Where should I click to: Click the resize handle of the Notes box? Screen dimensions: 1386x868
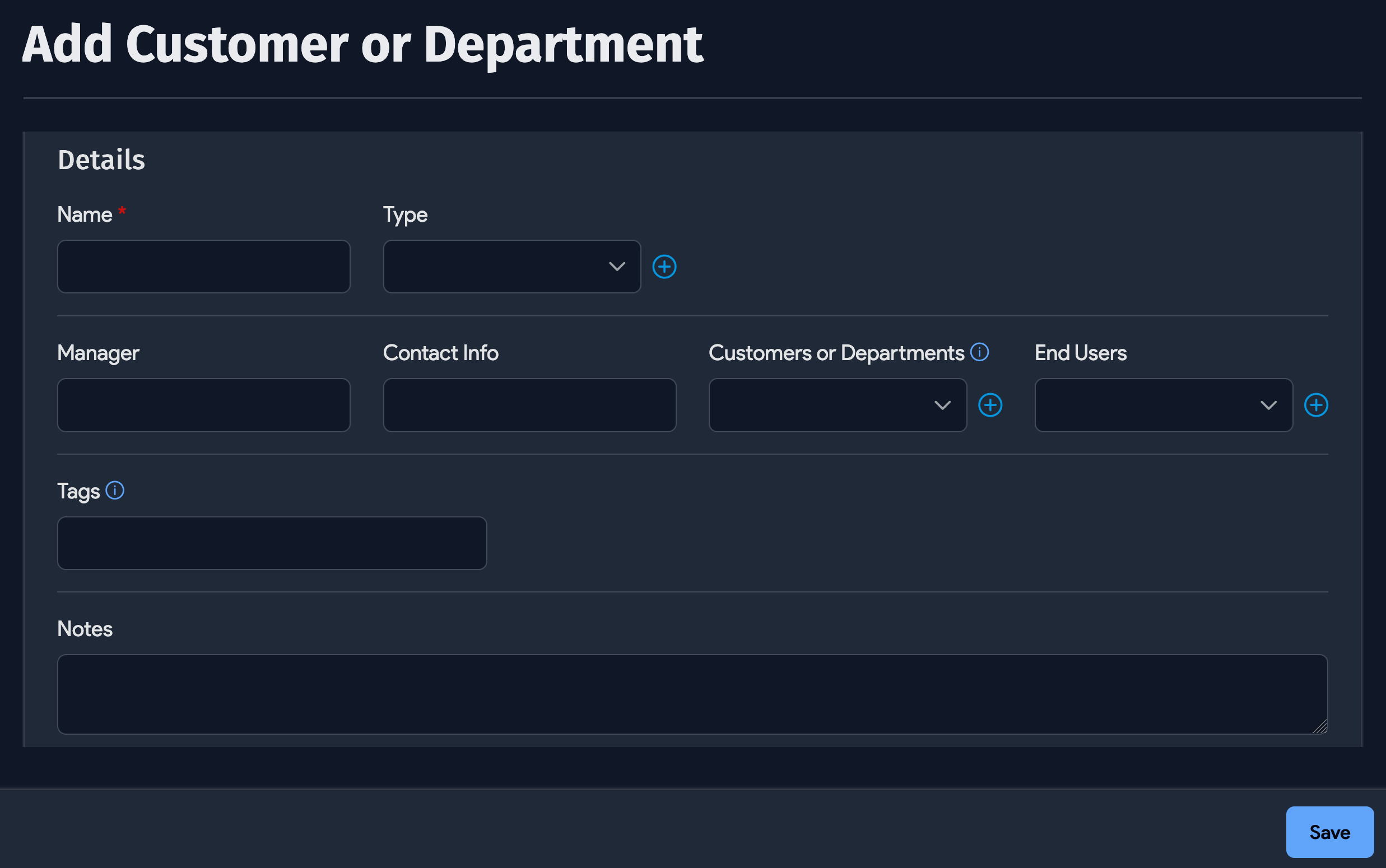pos(1319,726)
